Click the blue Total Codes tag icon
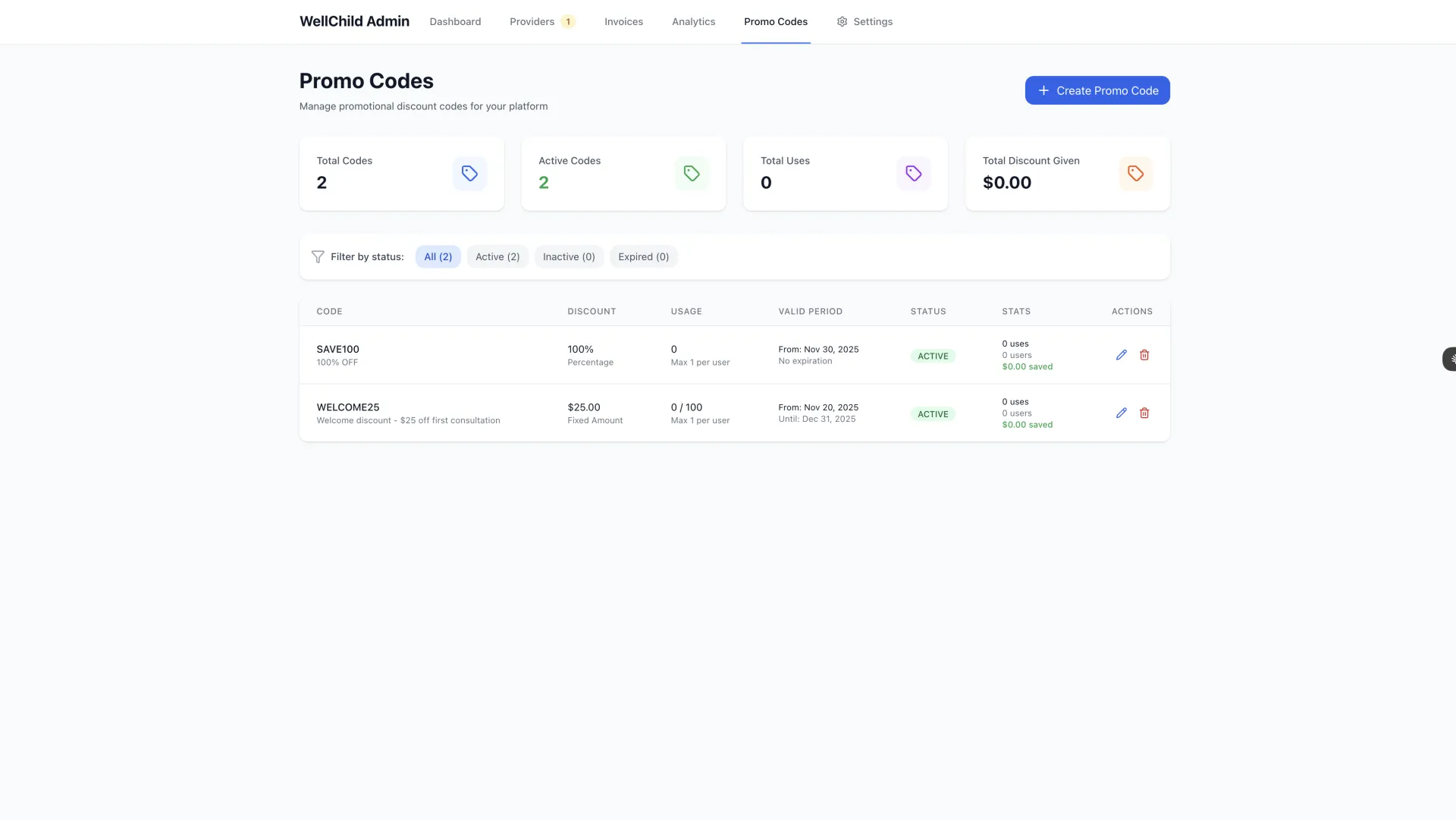This screenshot has width=1456, height=820. [x=469, y=174]
